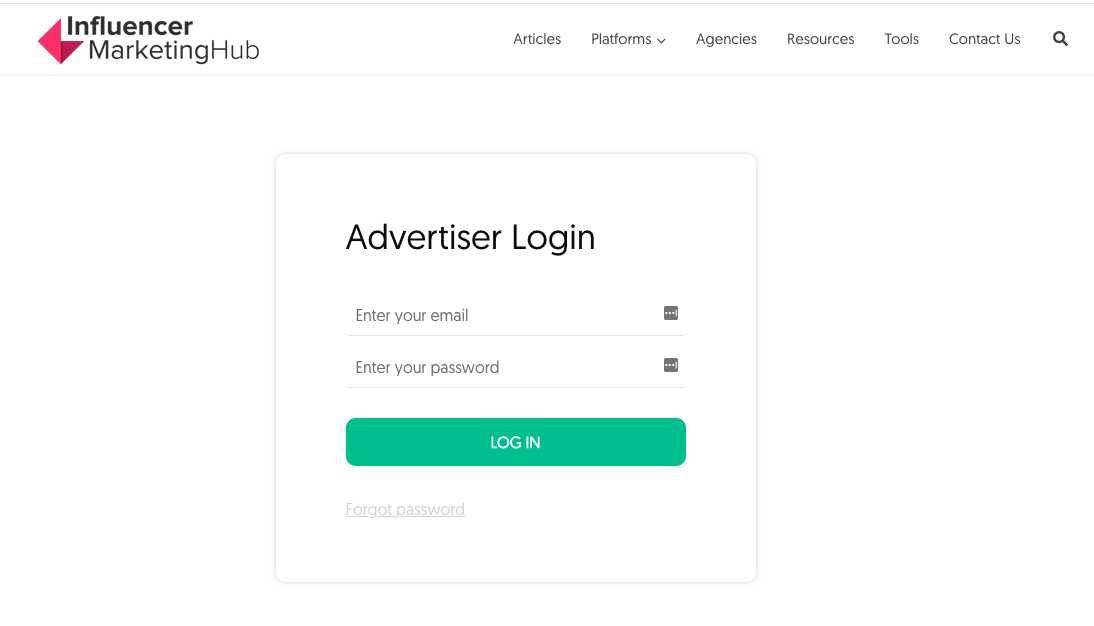
Task: Click the Advertiser Login heading
Action: (x=470, y=237)
